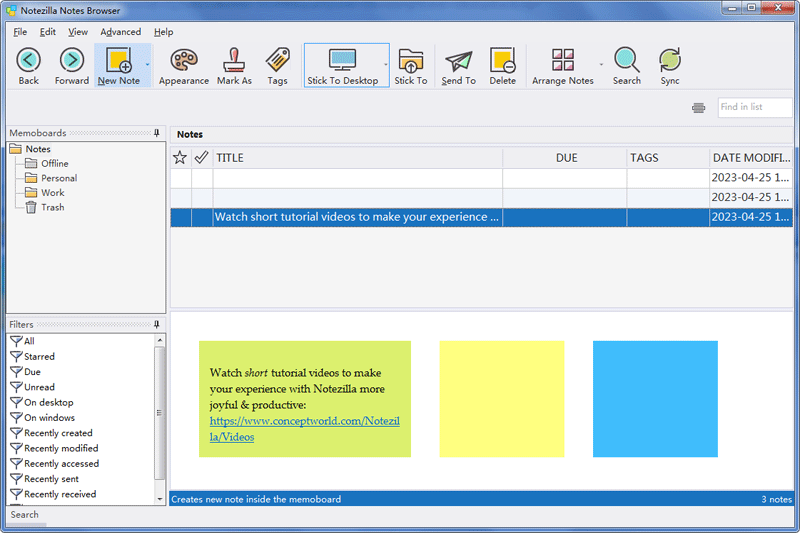
Task: Delete the selected note
Action: point(503,66)
